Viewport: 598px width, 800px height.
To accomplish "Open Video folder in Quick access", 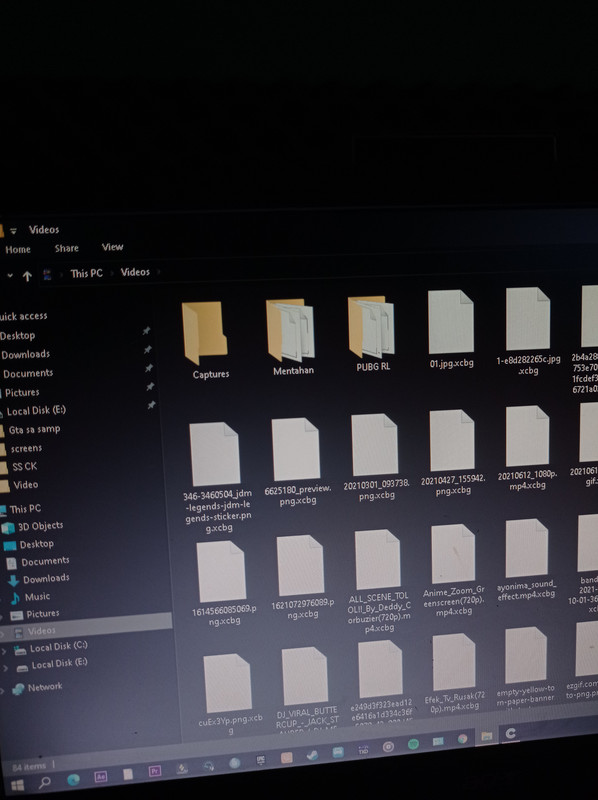I will point(26,485).
